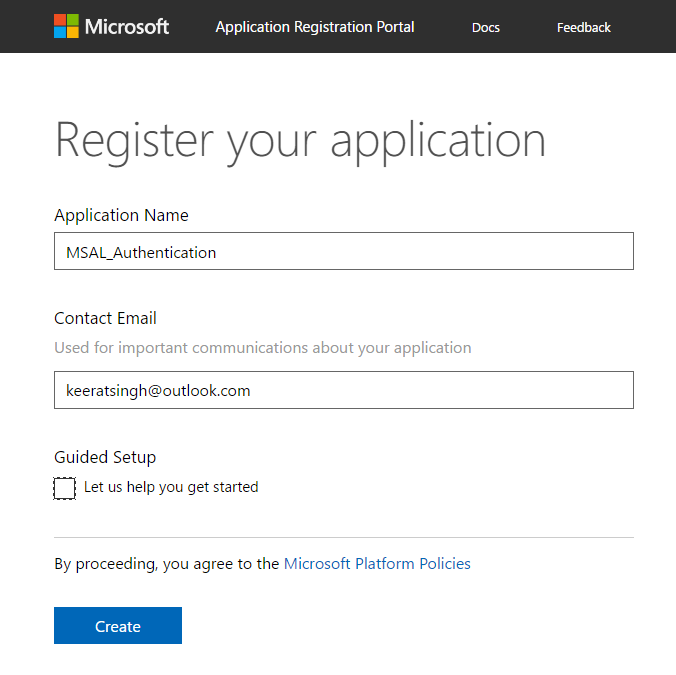Click the Microsoft wordmark in header
The height and width of the screenshot is (675, 676).
point(127,27)
